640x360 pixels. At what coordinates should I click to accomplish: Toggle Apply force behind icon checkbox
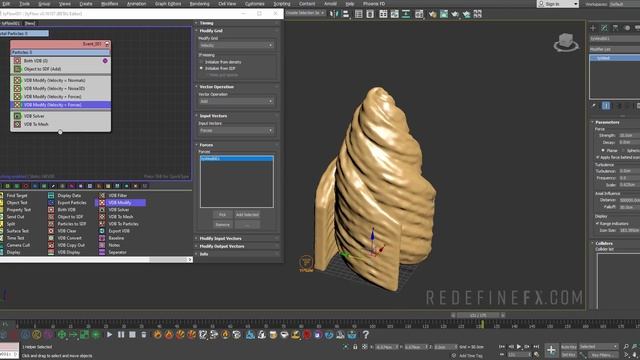pyautogui.click(x=598, y=157)
